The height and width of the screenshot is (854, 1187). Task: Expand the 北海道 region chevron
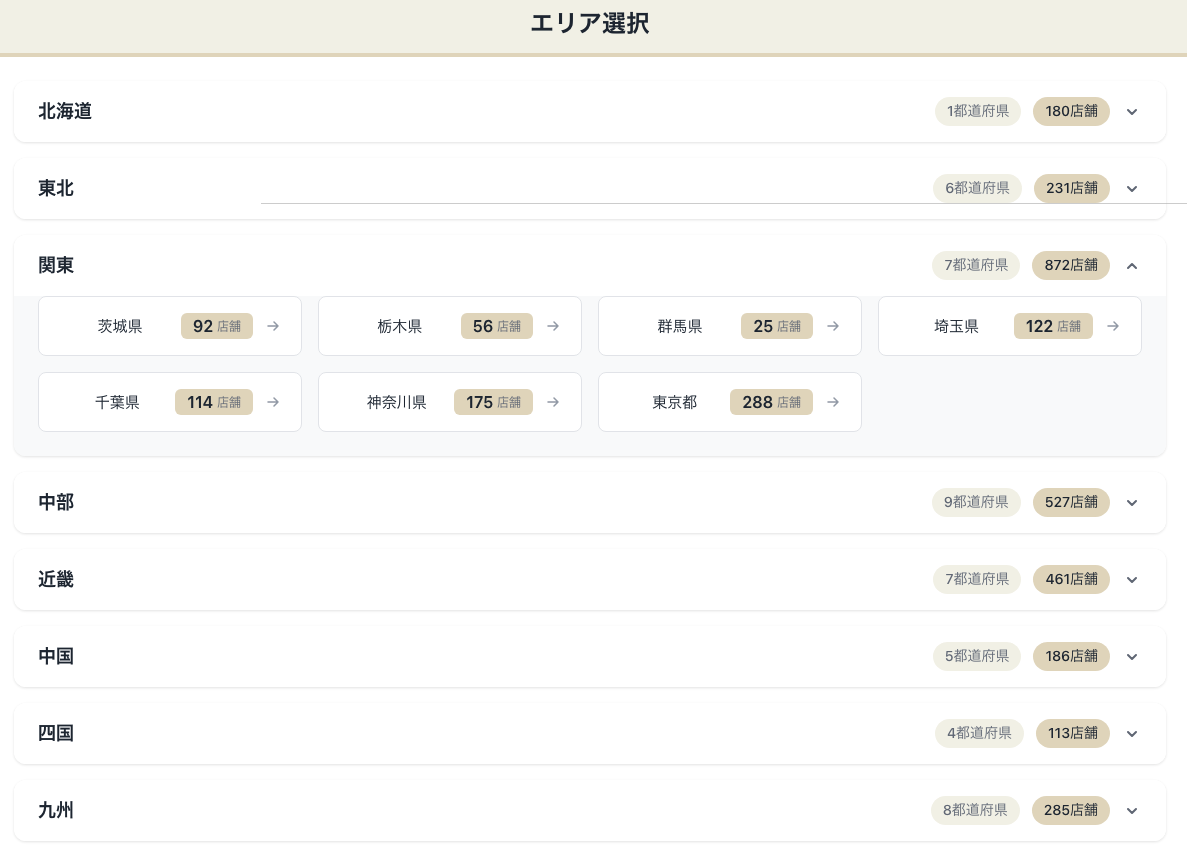1132,112
